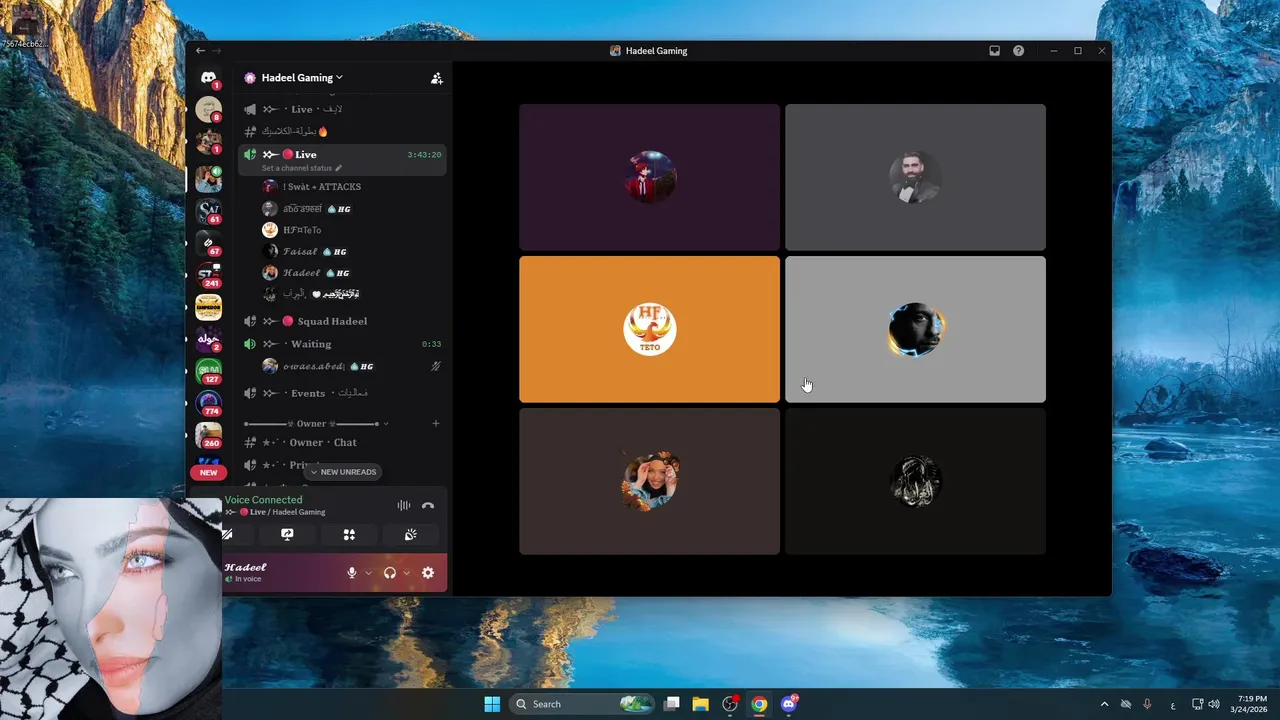Open server icon with 260 badge
The height and width of the screenshot is (720, 1280).
click(x=209, y=435)
